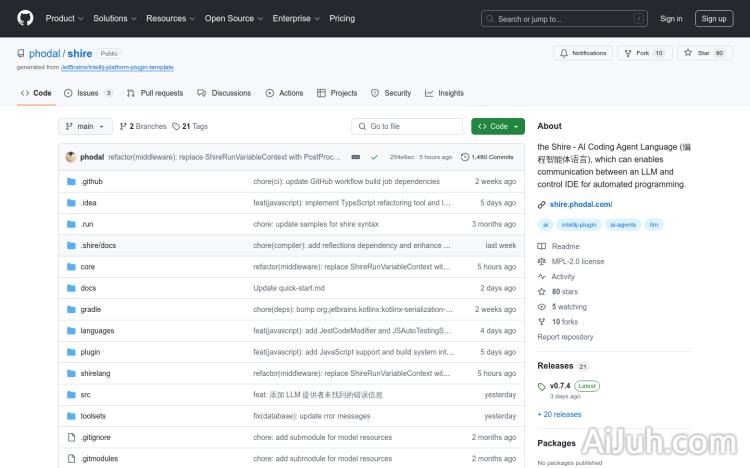750x468 pixels.
Task: Click the Notifications bell button
Action: [582, 53]
